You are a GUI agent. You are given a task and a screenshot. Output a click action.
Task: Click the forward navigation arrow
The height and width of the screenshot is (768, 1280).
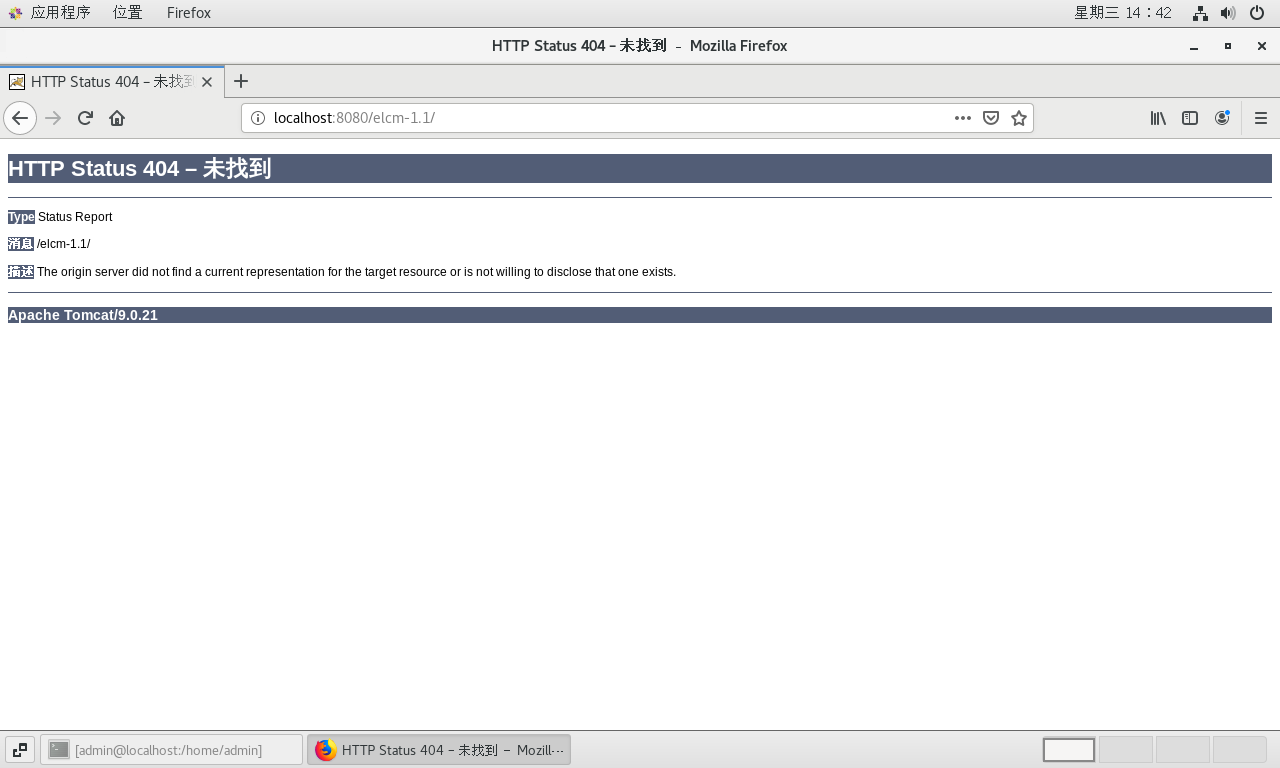coord(53,118)
